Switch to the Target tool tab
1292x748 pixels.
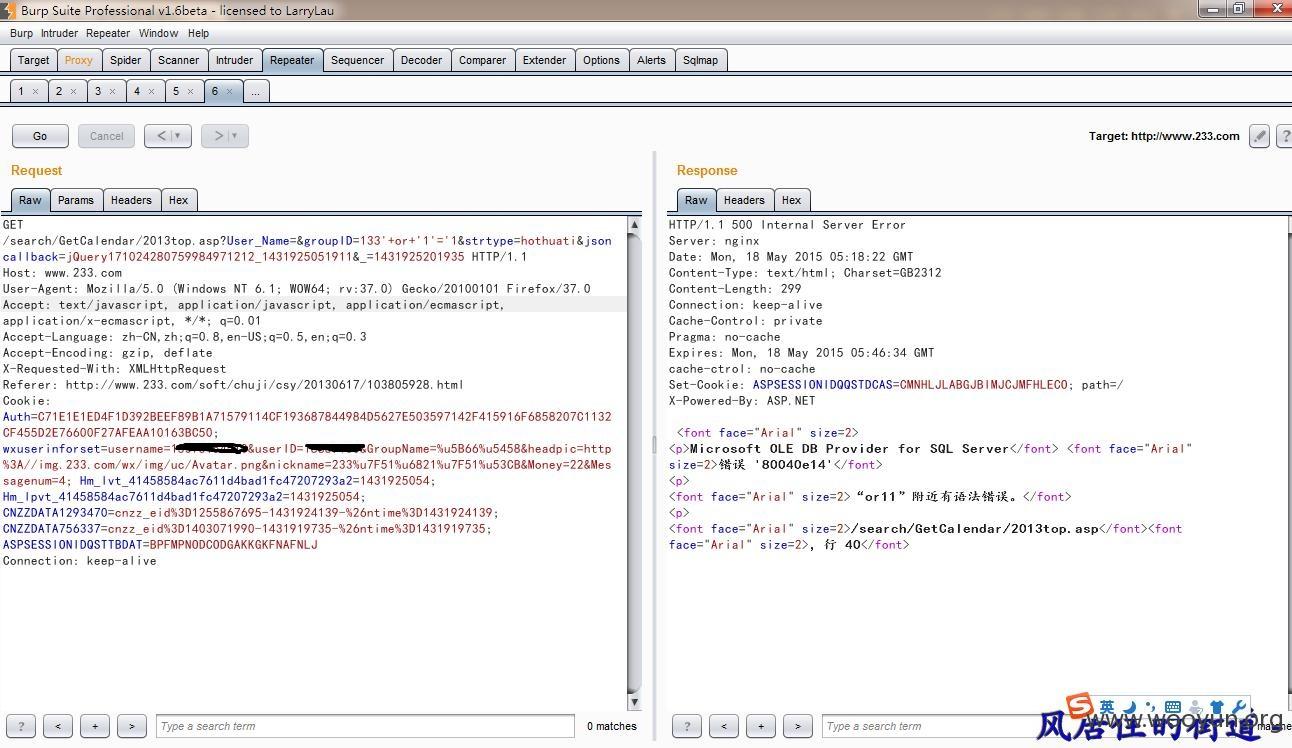coord(33,60)
